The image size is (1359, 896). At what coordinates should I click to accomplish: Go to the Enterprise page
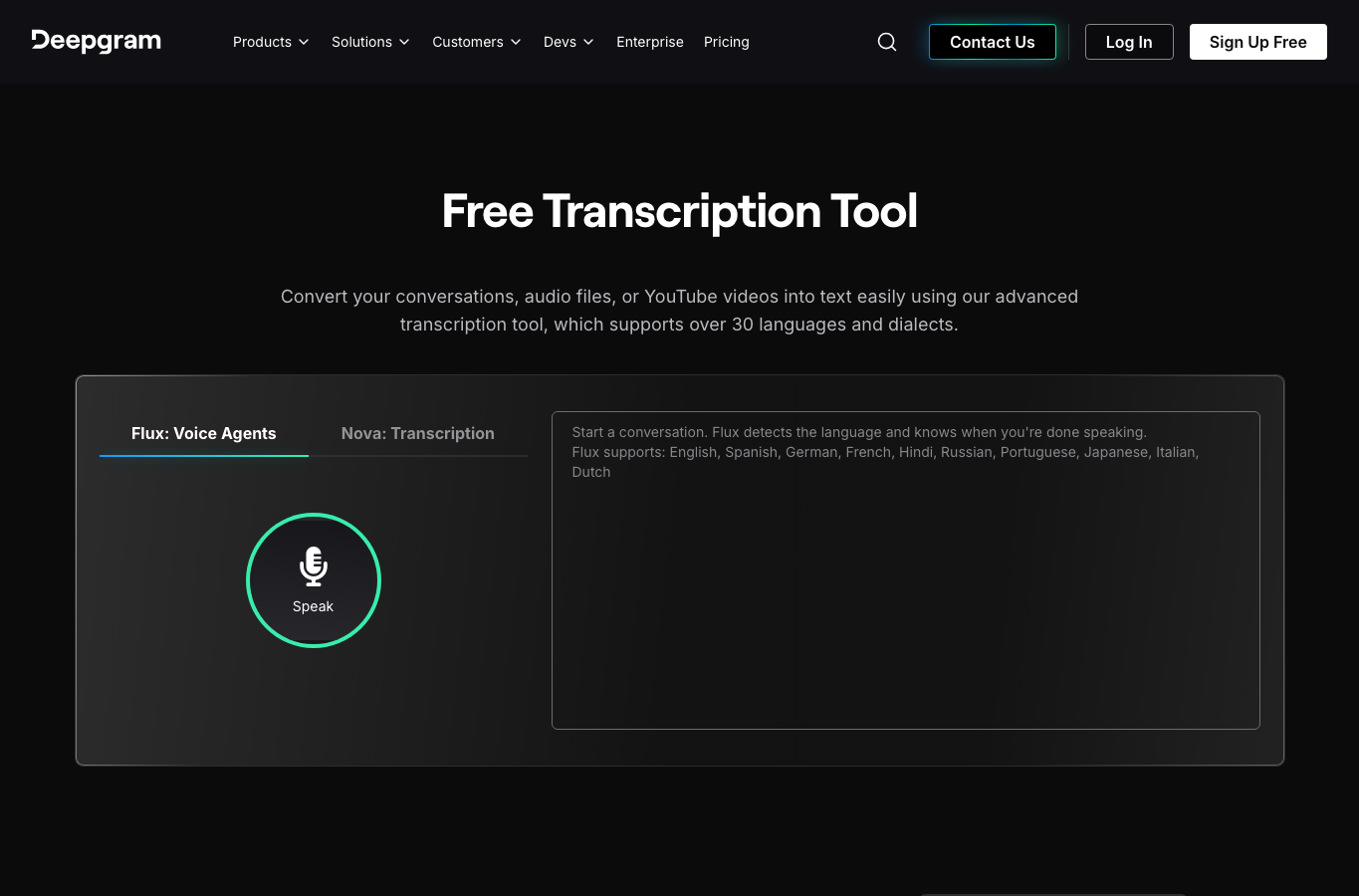[650, 42]
